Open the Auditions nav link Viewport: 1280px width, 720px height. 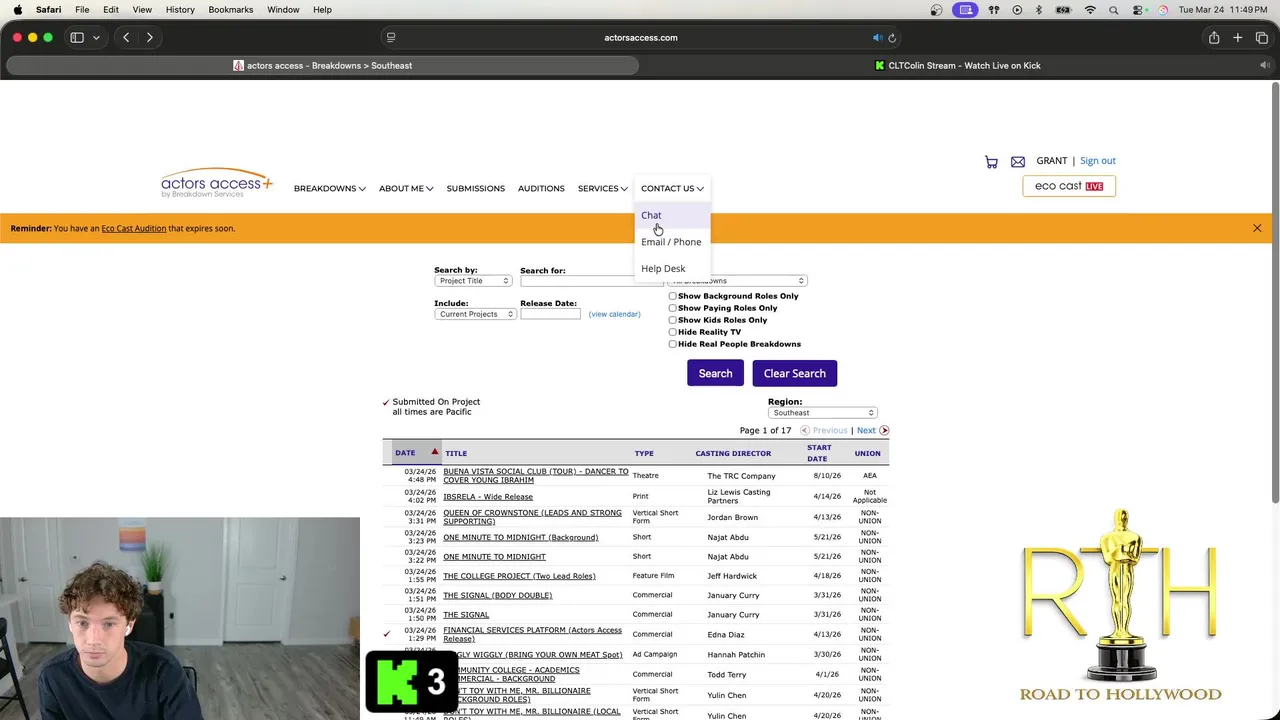pos(541,188)
